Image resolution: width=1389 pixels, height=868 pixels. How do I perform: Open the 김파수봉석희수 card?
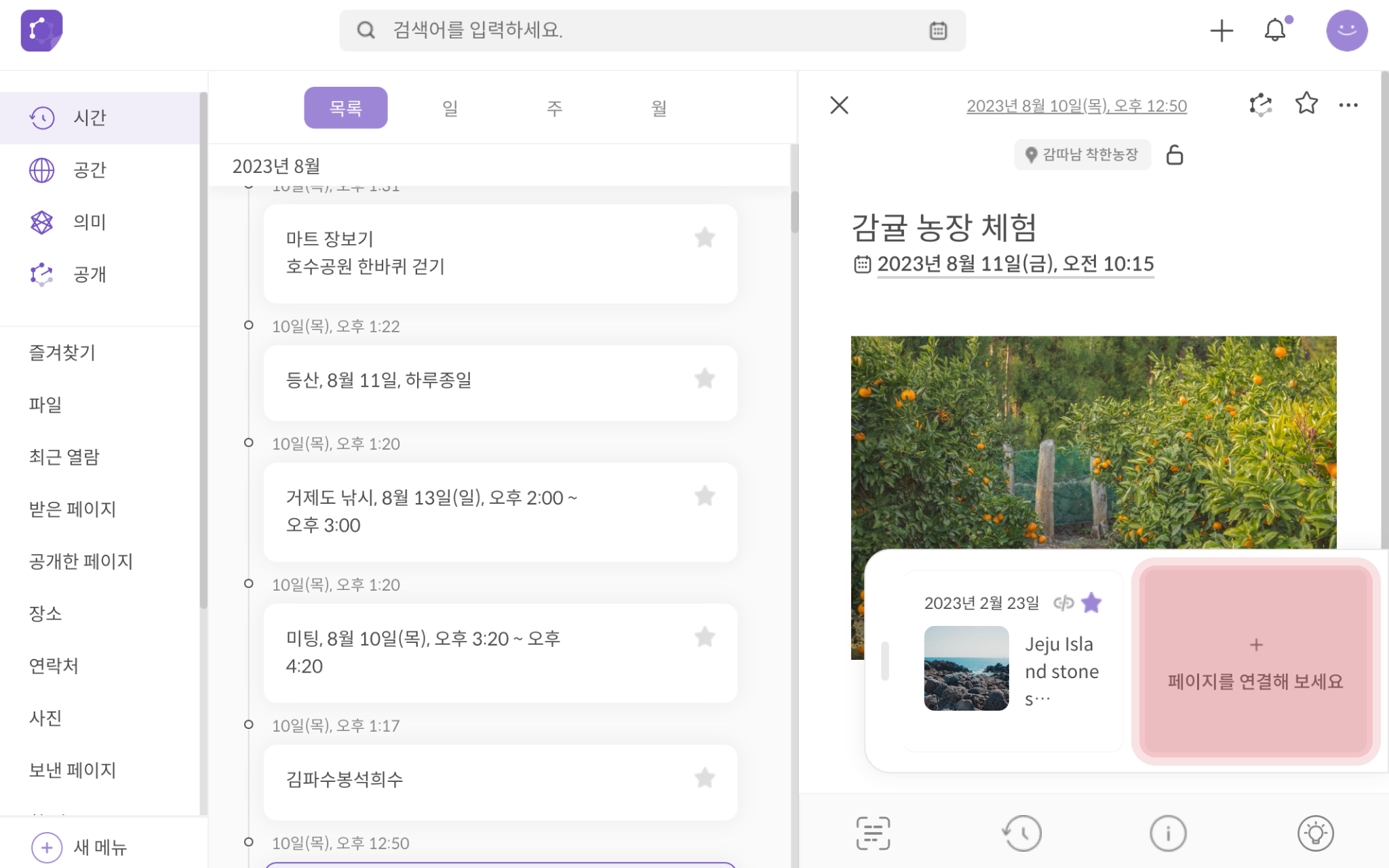[x=501, y=783]
